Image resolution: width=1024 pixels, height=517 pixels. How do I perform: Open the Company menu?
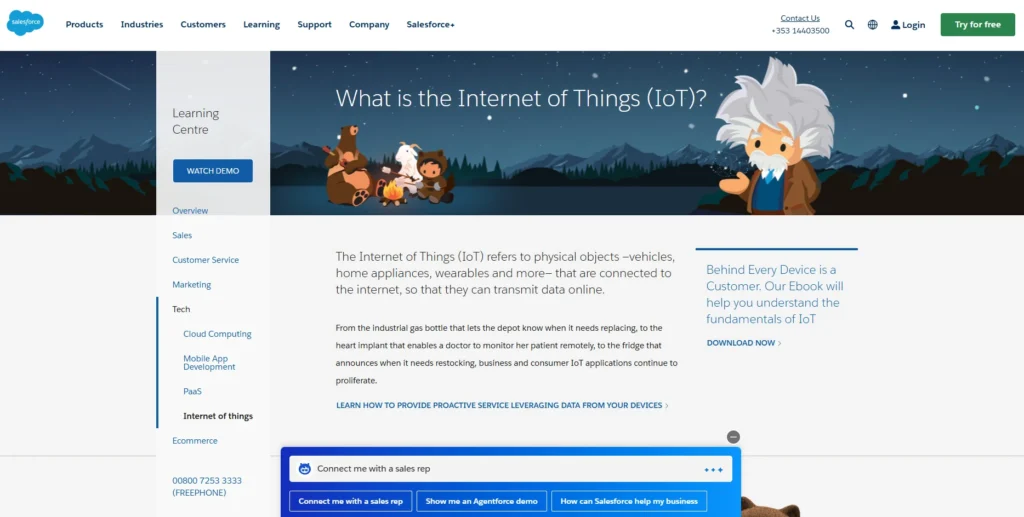[369, 25]
